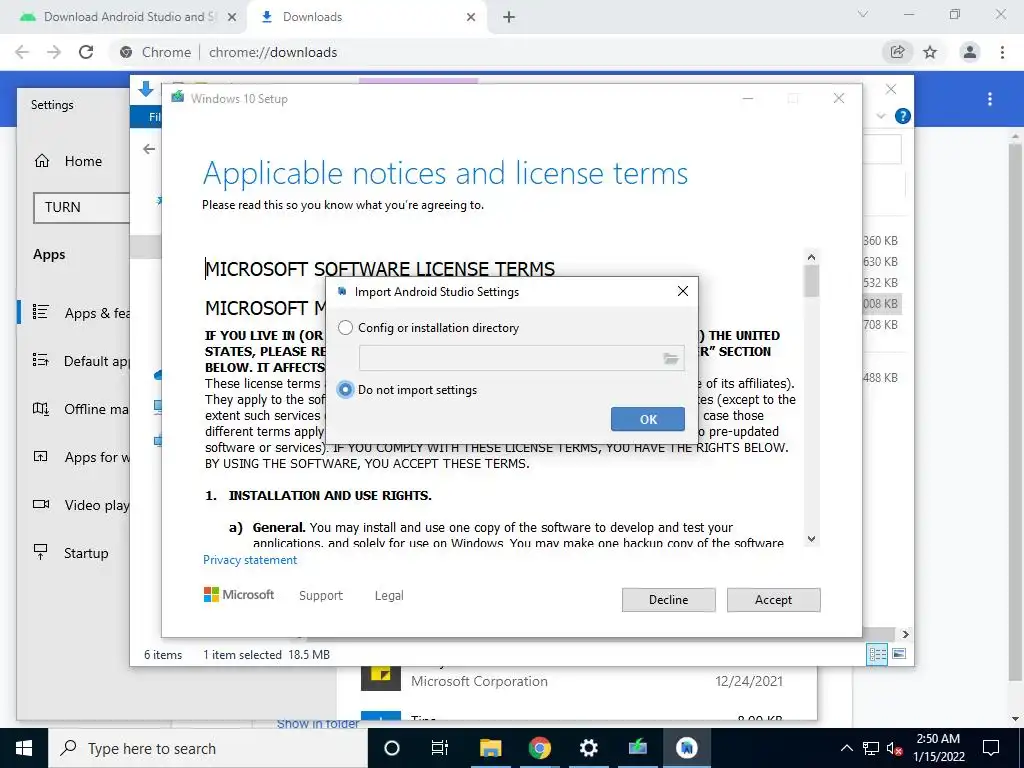Screen dimensions: 1024x768
Task: Share this page icon in Chrome
Action: [x=897, y=52]
